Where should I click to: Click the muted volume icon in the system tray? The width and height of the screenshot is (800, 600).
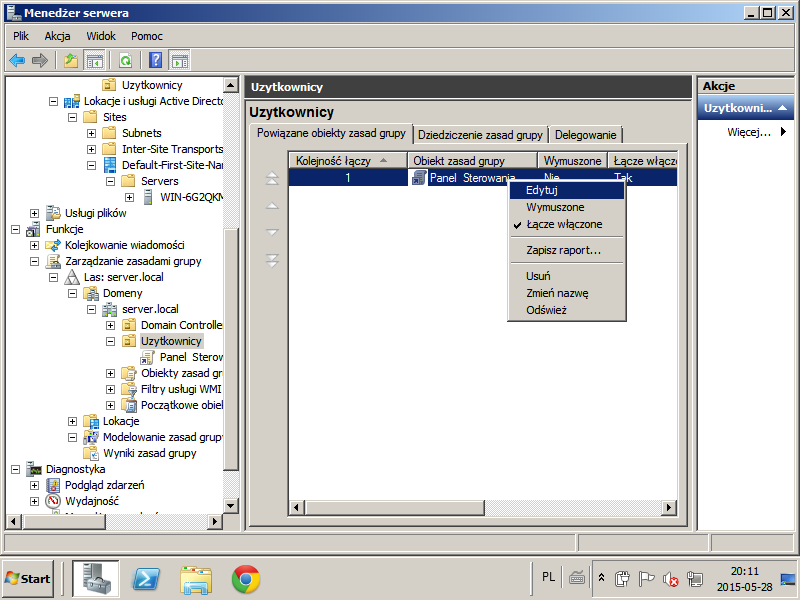click(670, 579)
